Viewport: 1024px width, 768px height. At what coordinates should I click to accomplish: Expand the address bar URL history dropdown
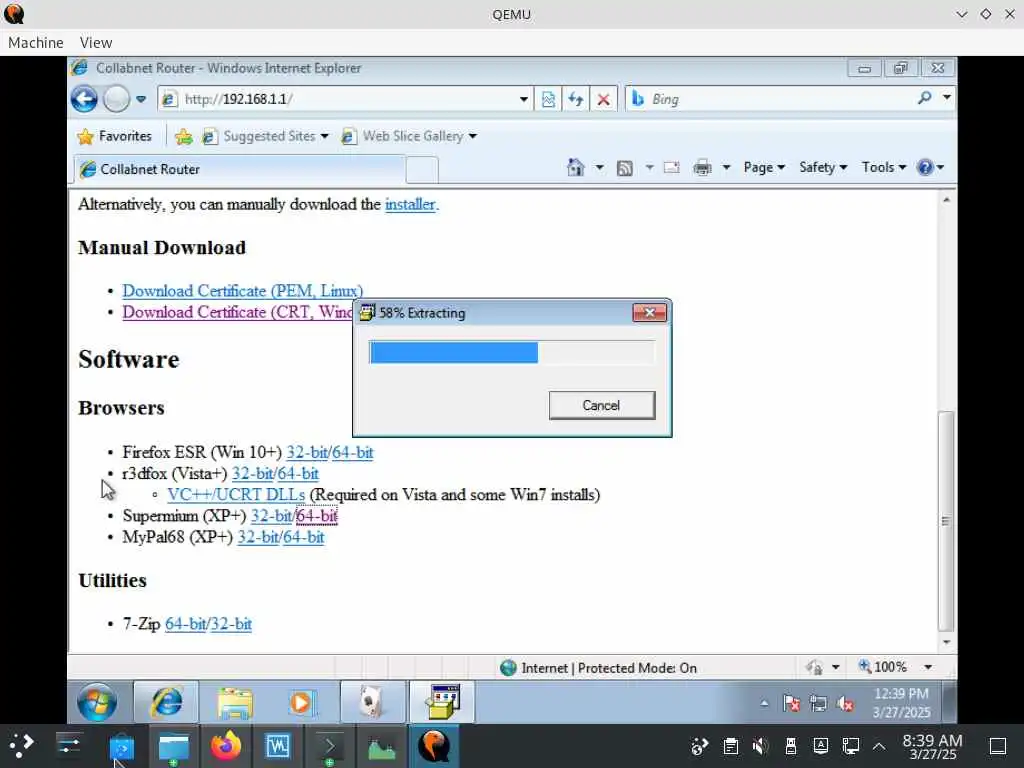(x=524, y=99)
